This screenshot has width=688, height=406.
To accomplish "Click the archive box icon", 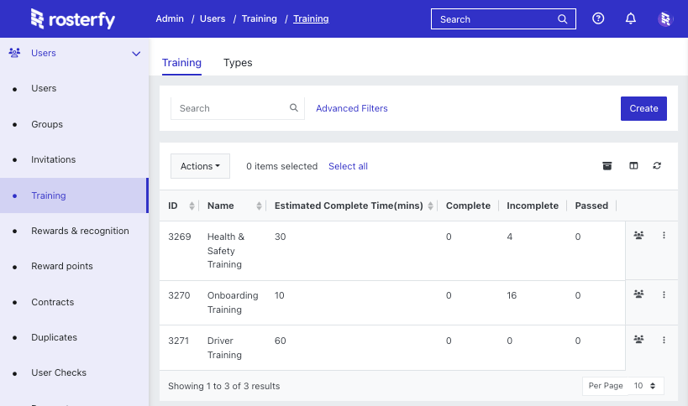I will click(x=607, y=165).
